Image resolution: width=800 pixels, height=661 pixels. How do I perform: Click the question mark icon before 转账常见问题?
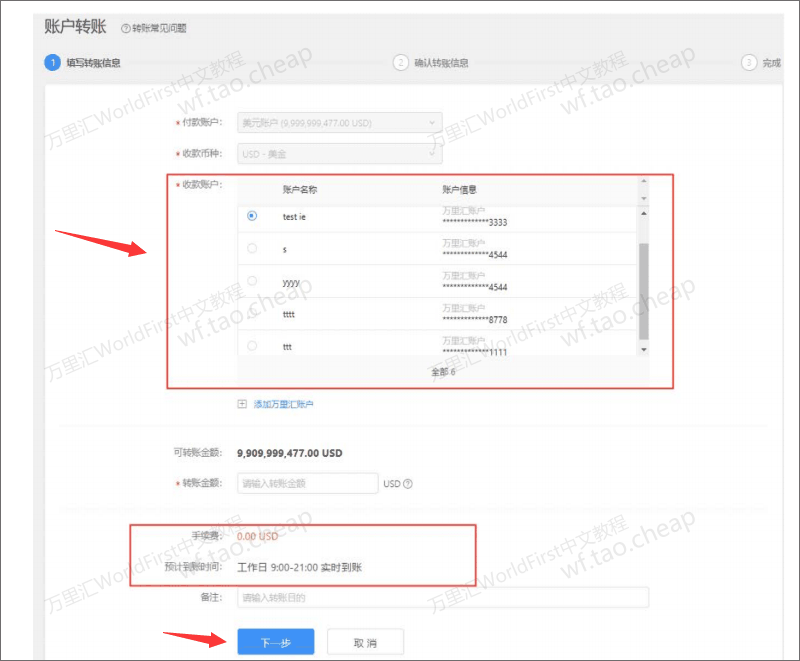125,28
